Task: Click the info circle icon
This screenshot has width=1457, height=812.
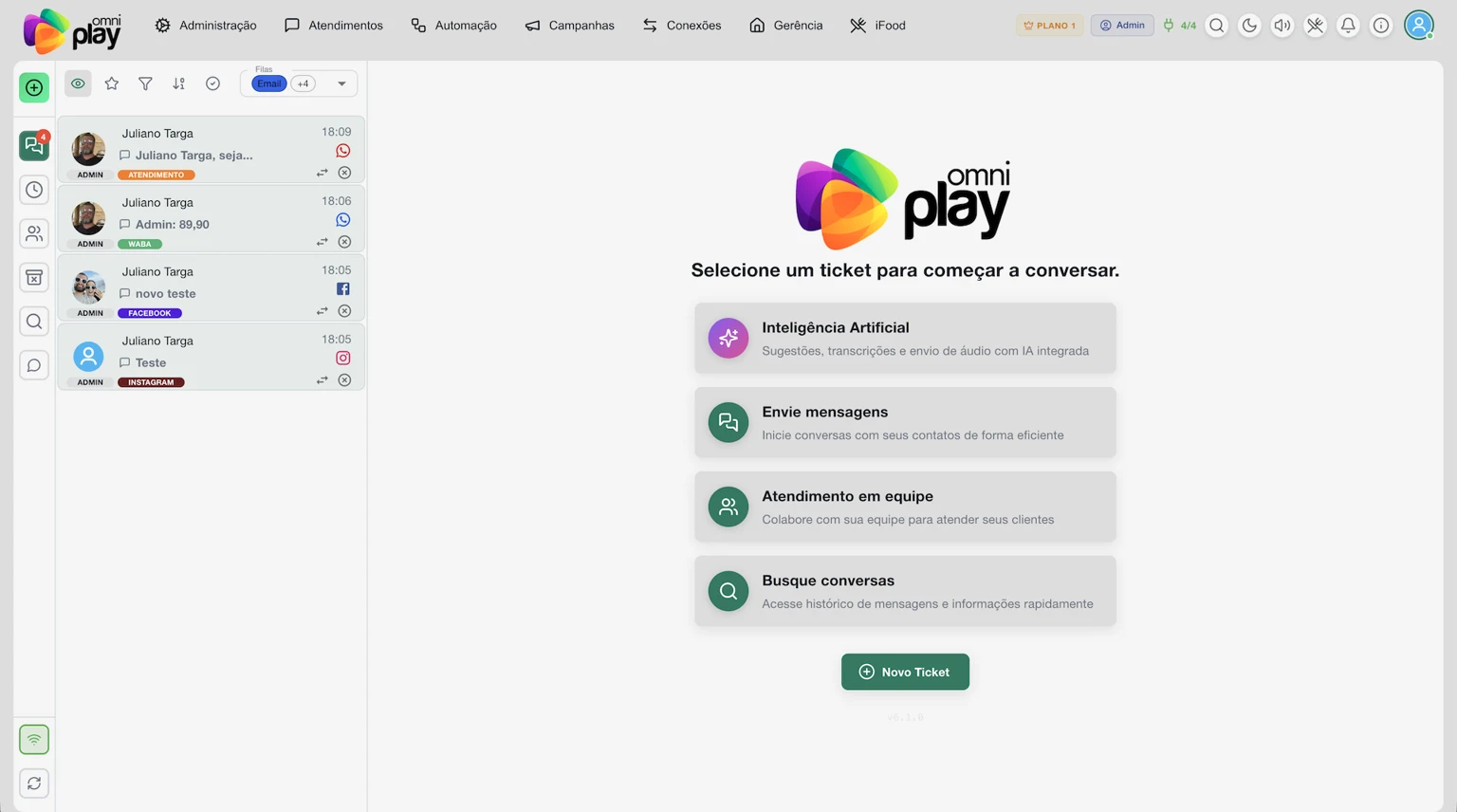Action: coord(1381,26)
